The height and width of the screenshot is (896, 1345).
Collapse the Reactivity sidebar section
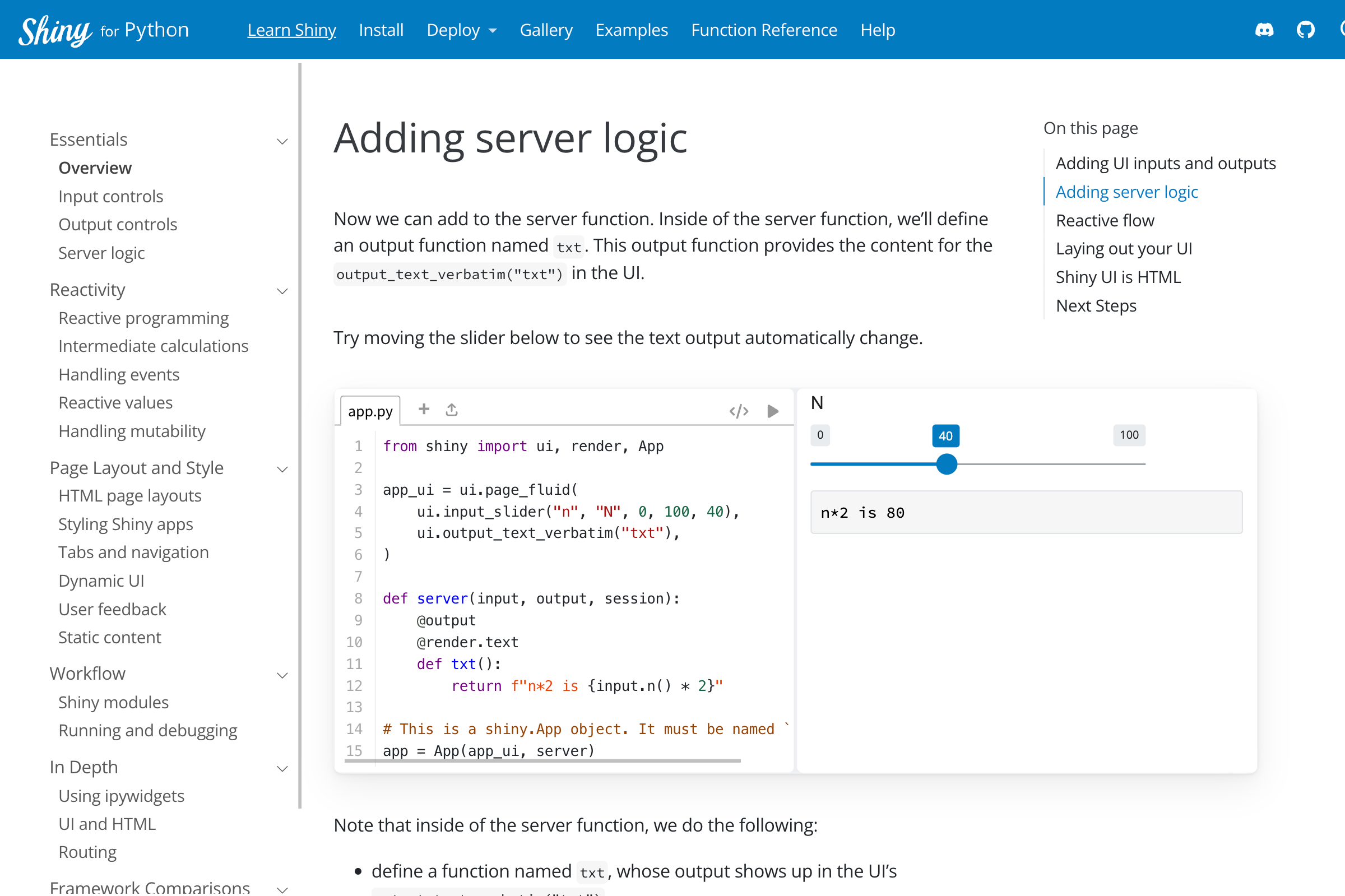click(282, 291)
